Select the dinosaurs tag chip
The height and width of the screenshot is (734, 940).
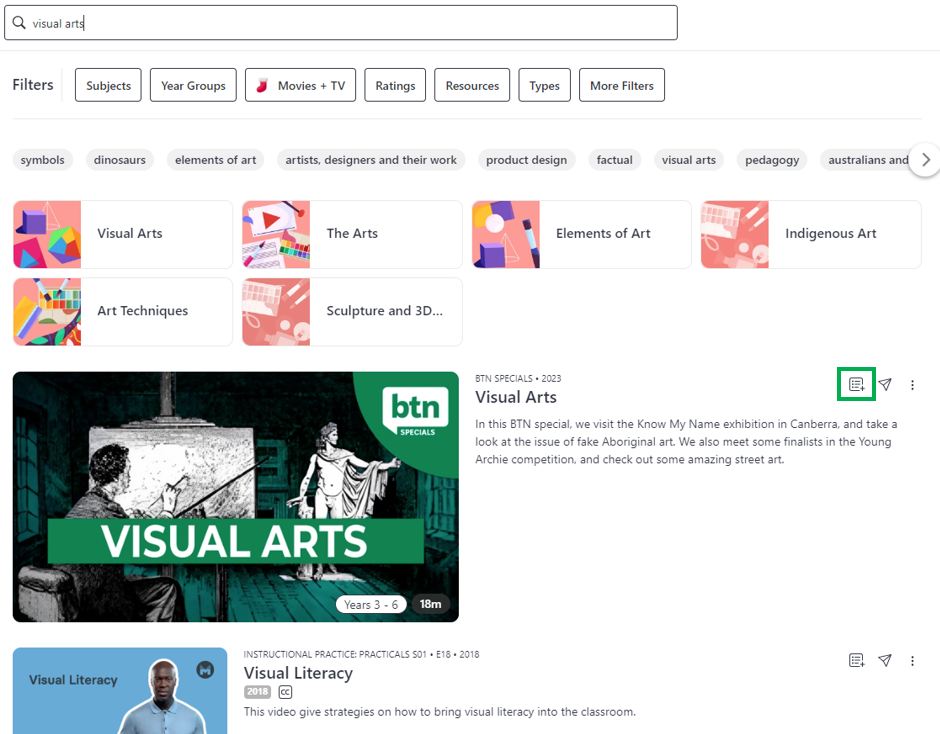(x=120, y=160)
